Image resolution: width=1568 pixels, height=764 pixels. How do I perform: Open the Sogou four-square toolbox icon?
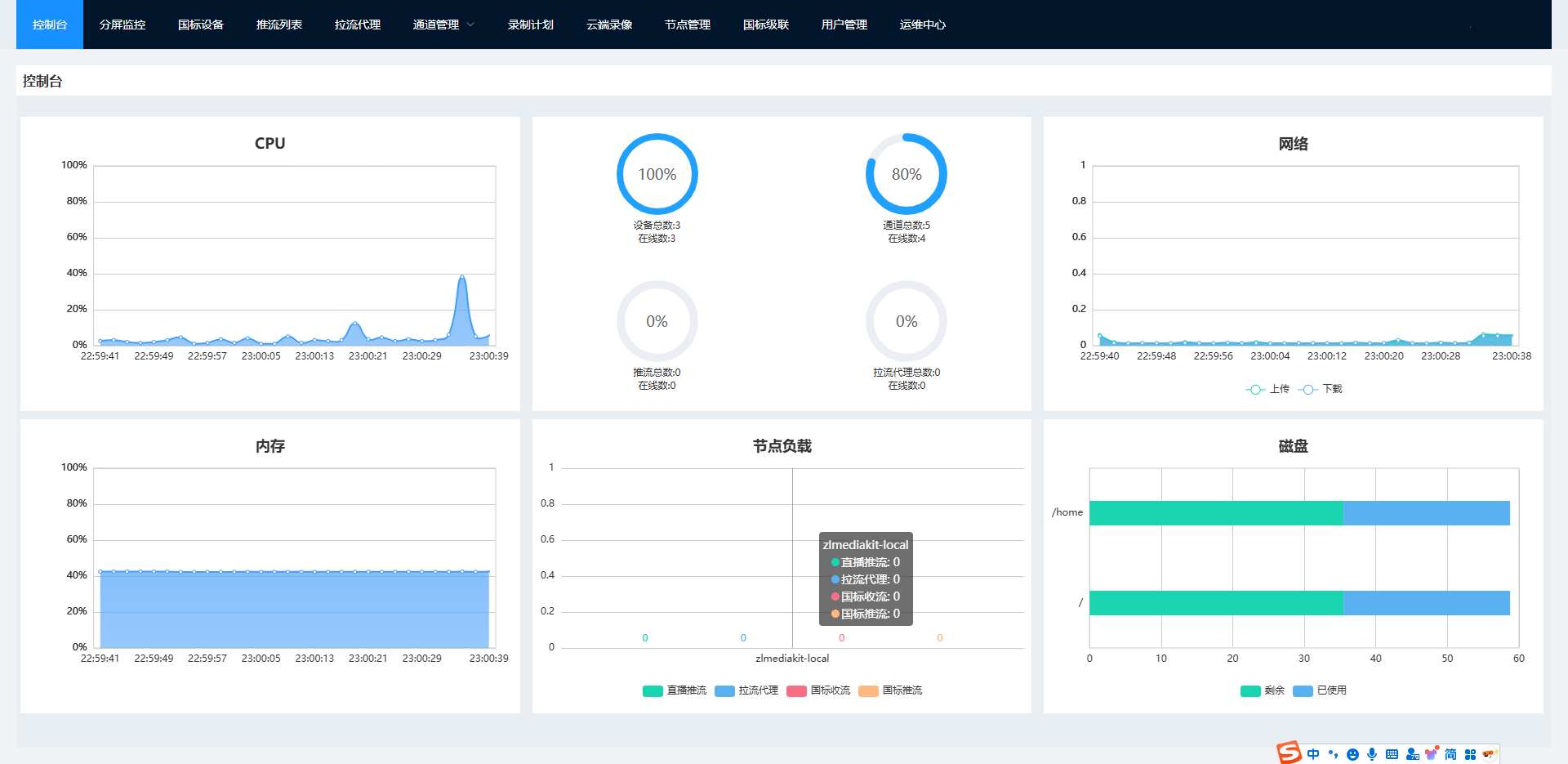tap(1470, 754)
